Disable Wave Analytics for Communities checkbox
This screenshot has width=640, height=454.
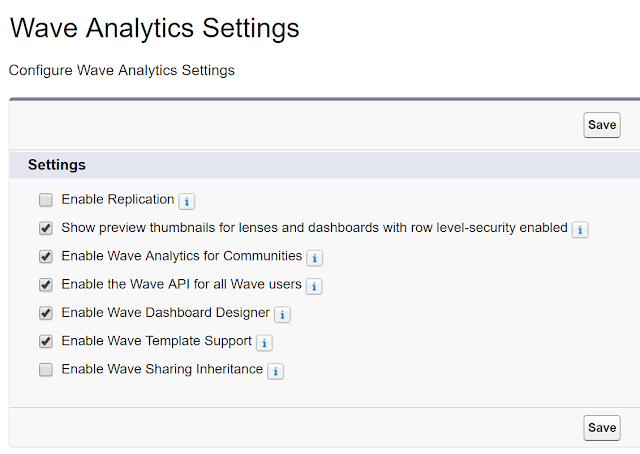[46, 256]
